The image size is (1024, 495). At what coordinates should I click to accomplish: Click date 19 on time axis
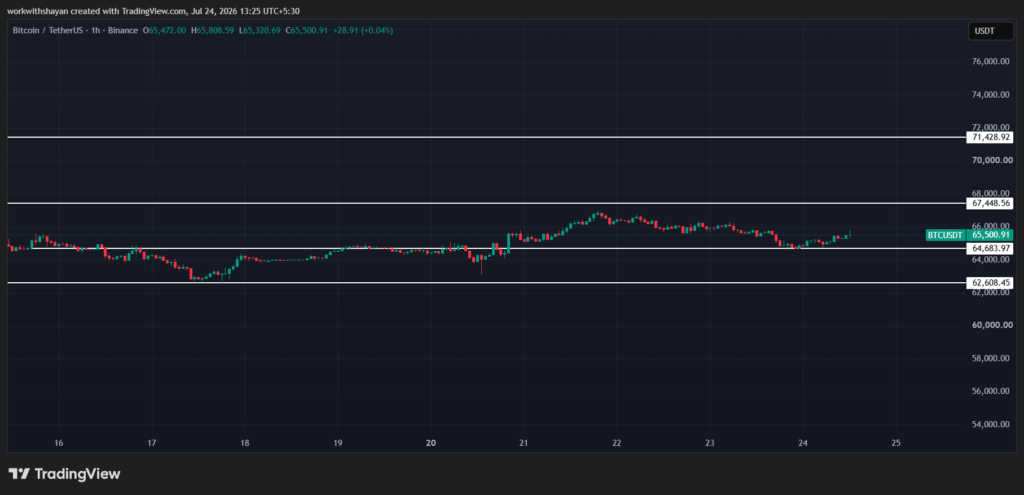pyautogui.click(x=338, y=443)
